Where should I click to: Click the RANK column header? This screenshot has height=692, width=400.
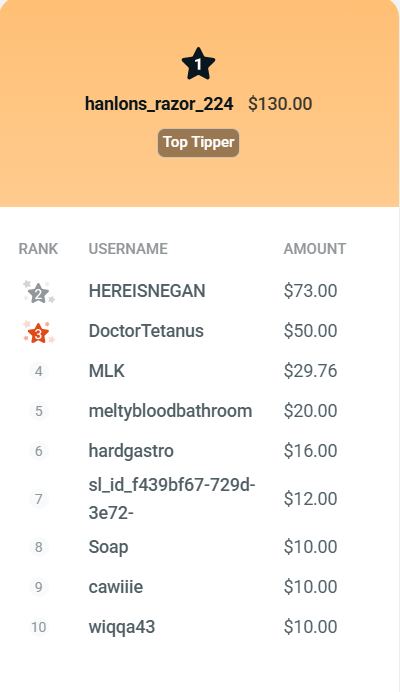tap(38, 249)
